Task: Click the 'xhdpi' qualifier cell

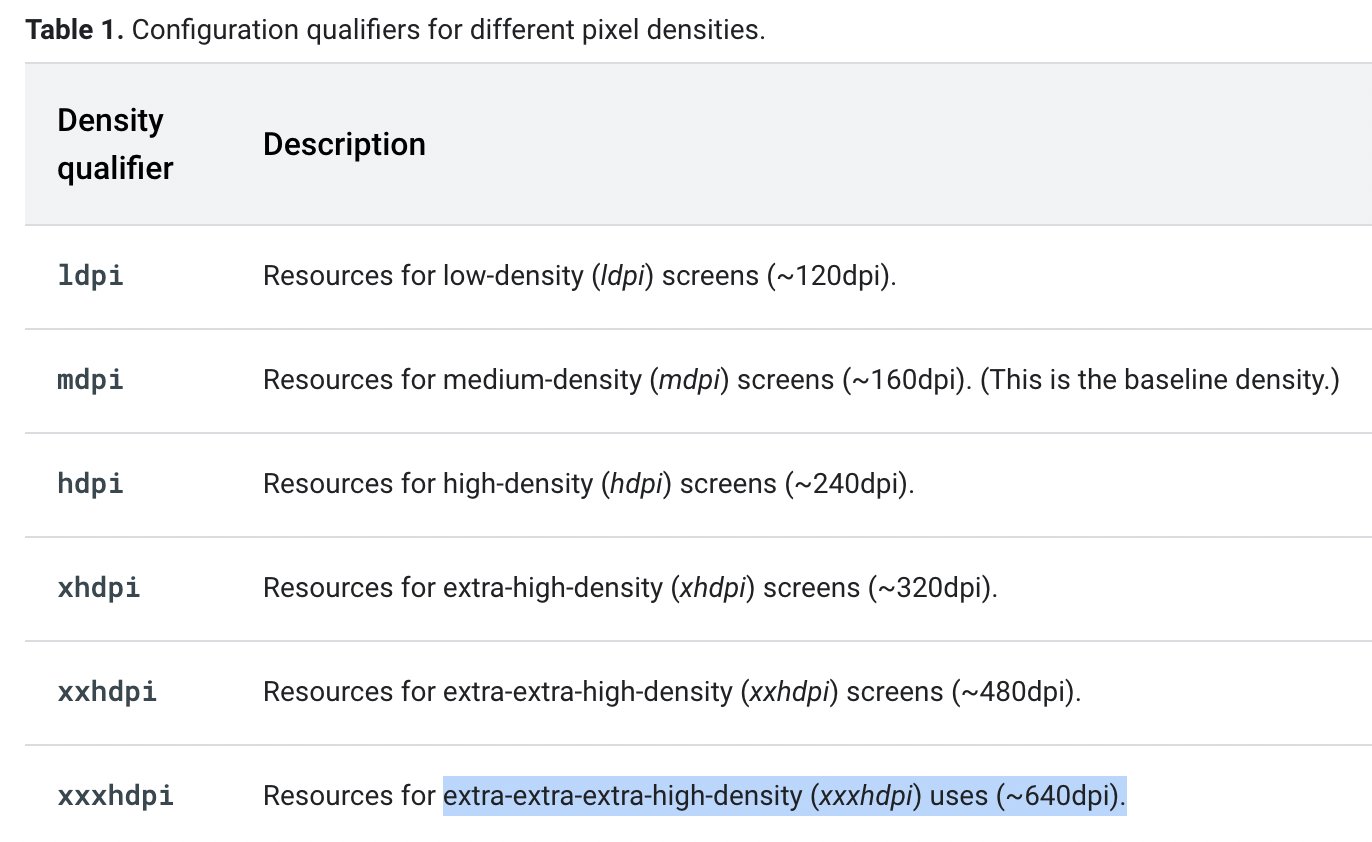Action: coord(99,588)
